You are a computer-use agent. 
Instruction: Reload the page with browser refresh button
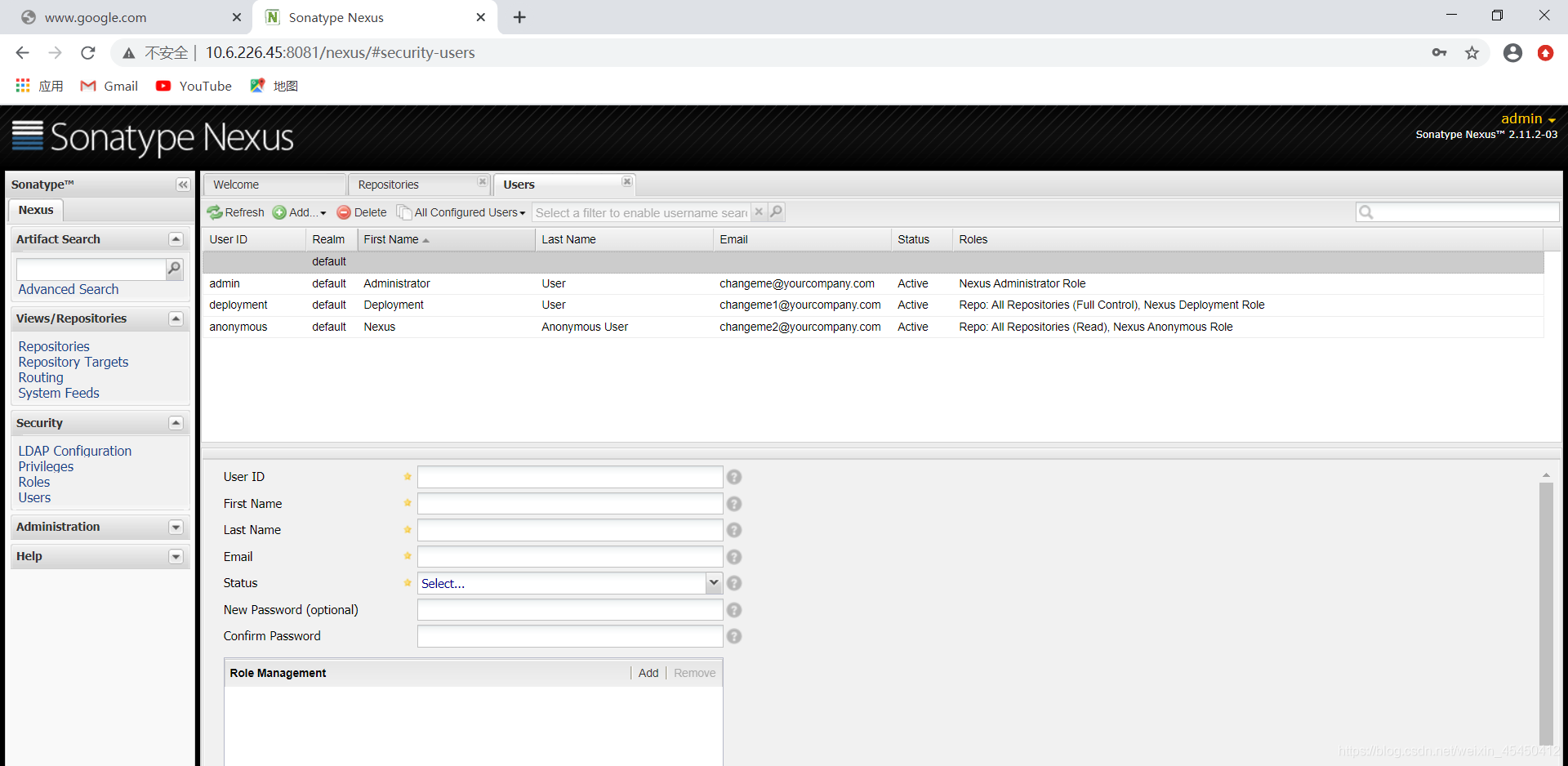[88, 53]
